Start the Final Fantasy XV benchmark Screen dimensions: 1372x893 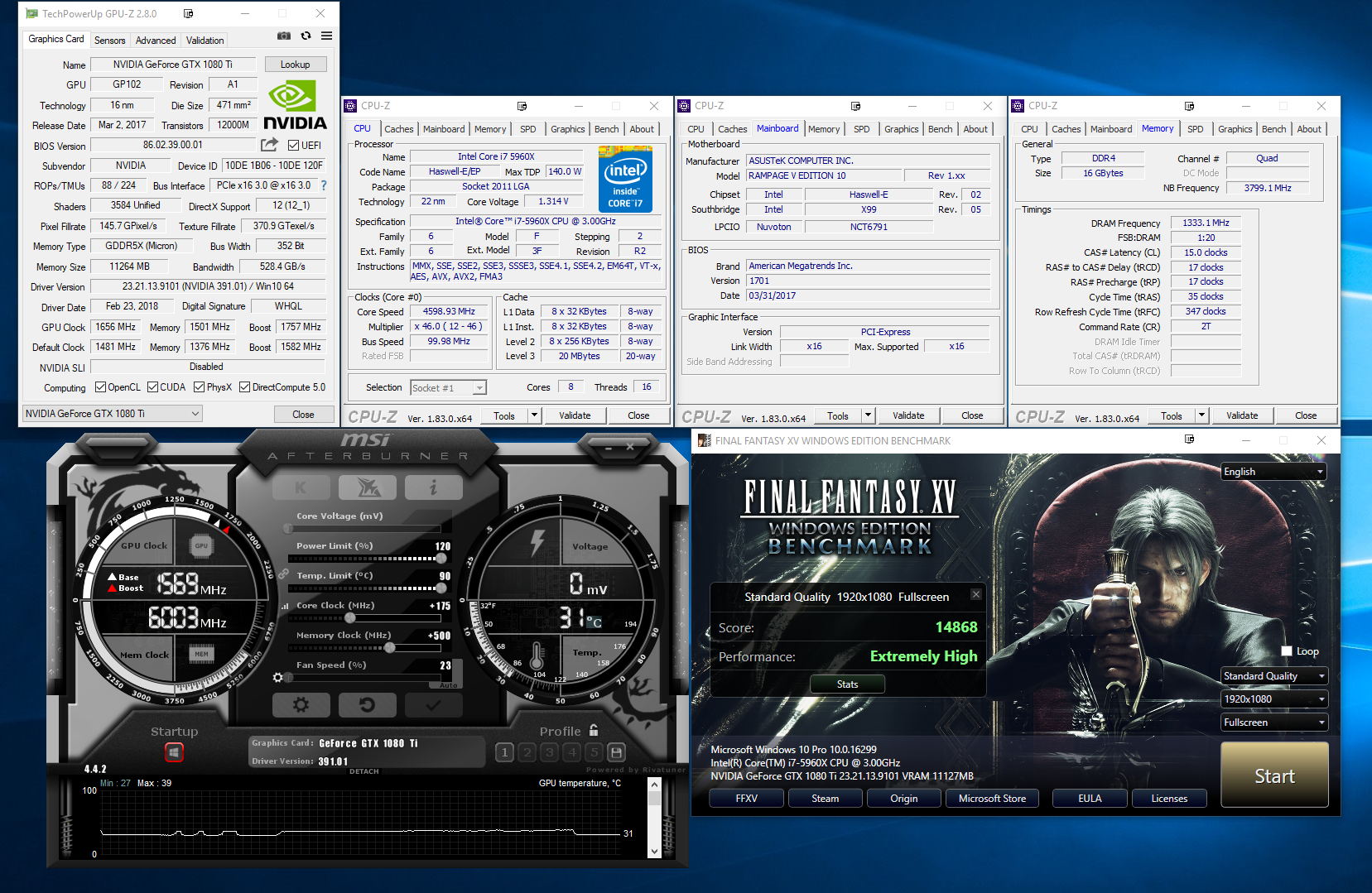(x=1274, y=775)
